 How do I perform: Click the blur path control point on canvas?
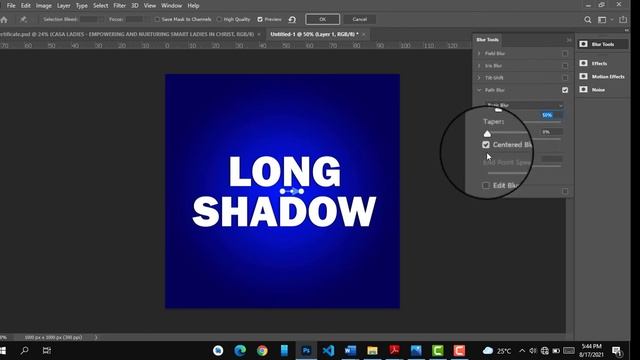pos(292,191)
